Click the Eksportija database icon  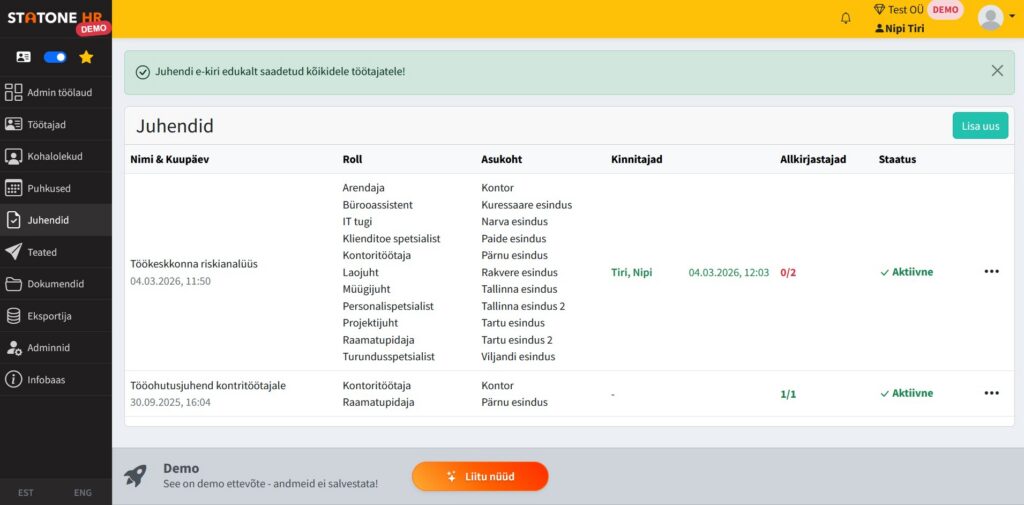pyautogui.click(x=14, y=316)
